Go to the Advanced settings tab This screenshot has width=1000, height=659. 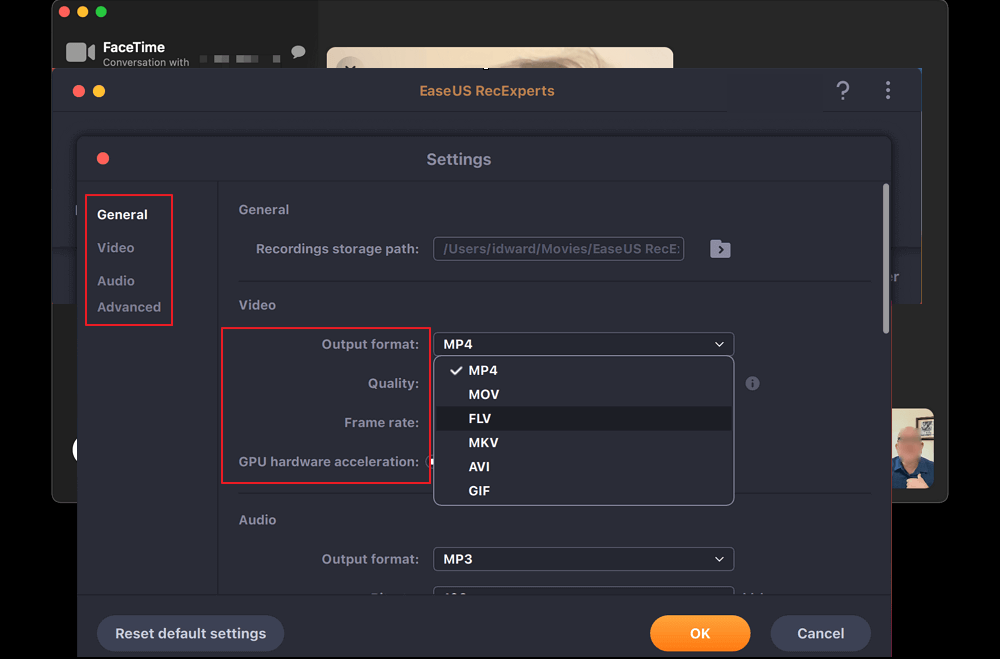[x=129, y=307]
